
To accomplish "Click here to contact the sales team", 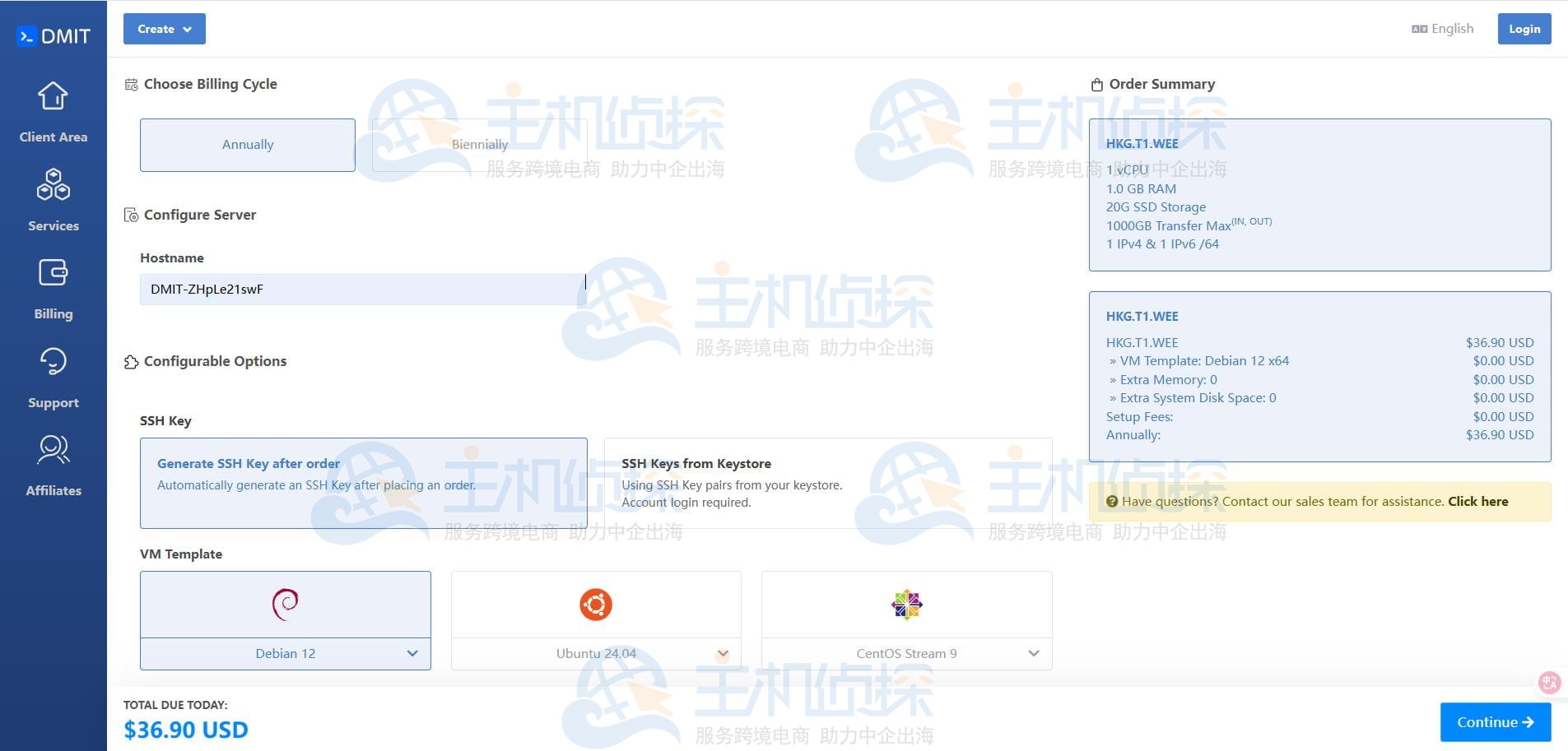I will [x=1477, y=501].
